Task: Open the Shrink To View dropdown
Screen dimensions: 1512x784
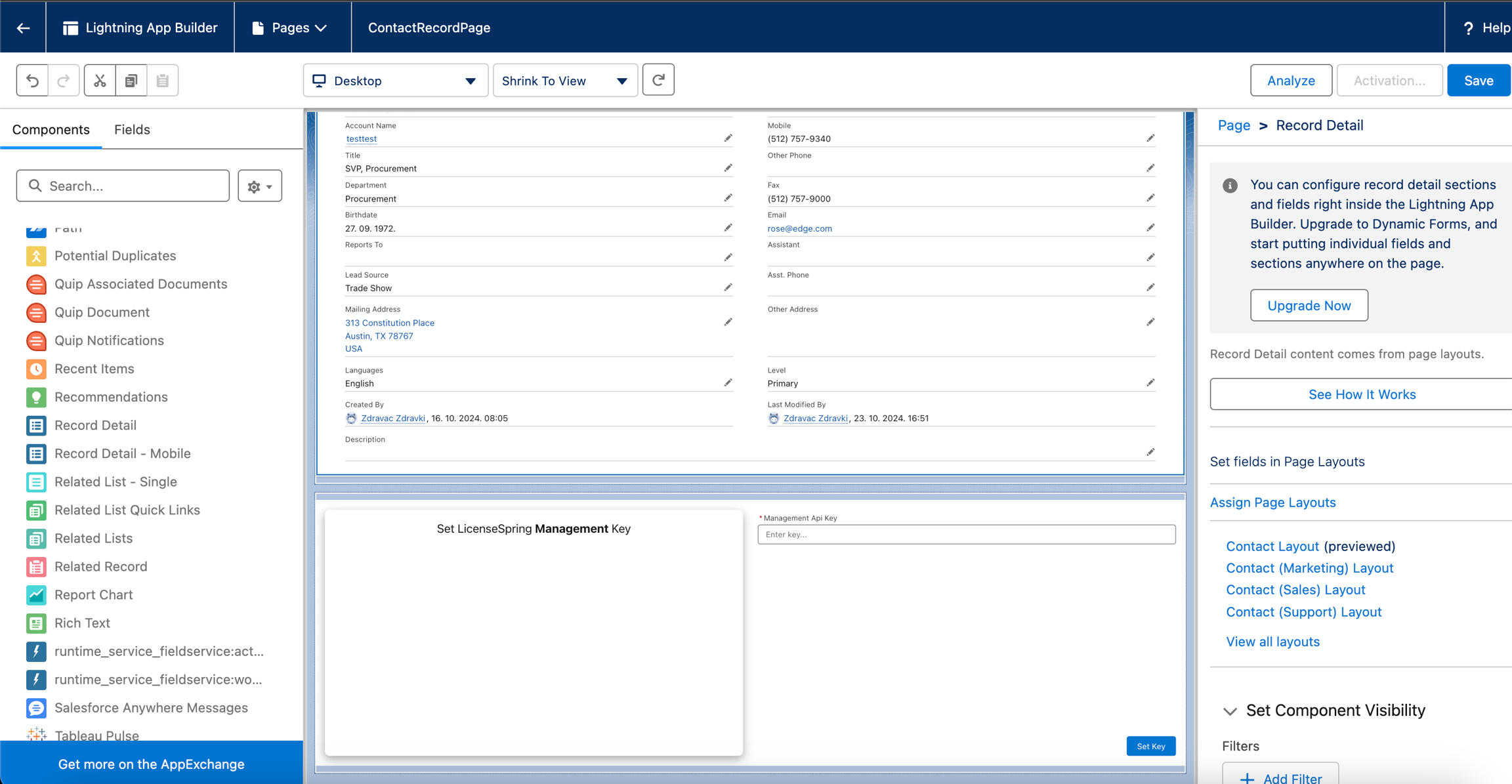Action: pyautogui.click(x=564, y=81)
